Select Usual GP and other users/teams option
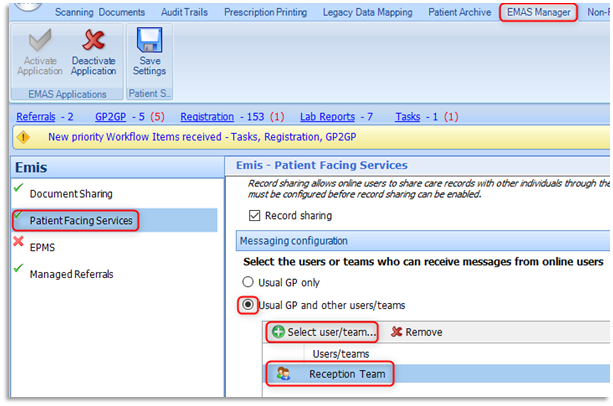 pyautogui.click(x=248, y=305)
